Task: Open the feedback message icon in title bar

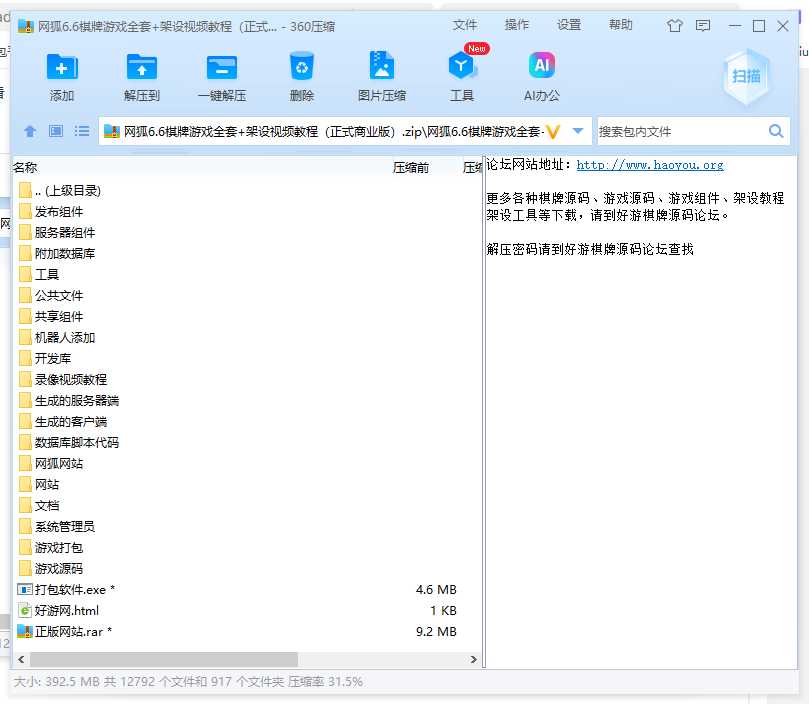Action: [x=703, y=25]
